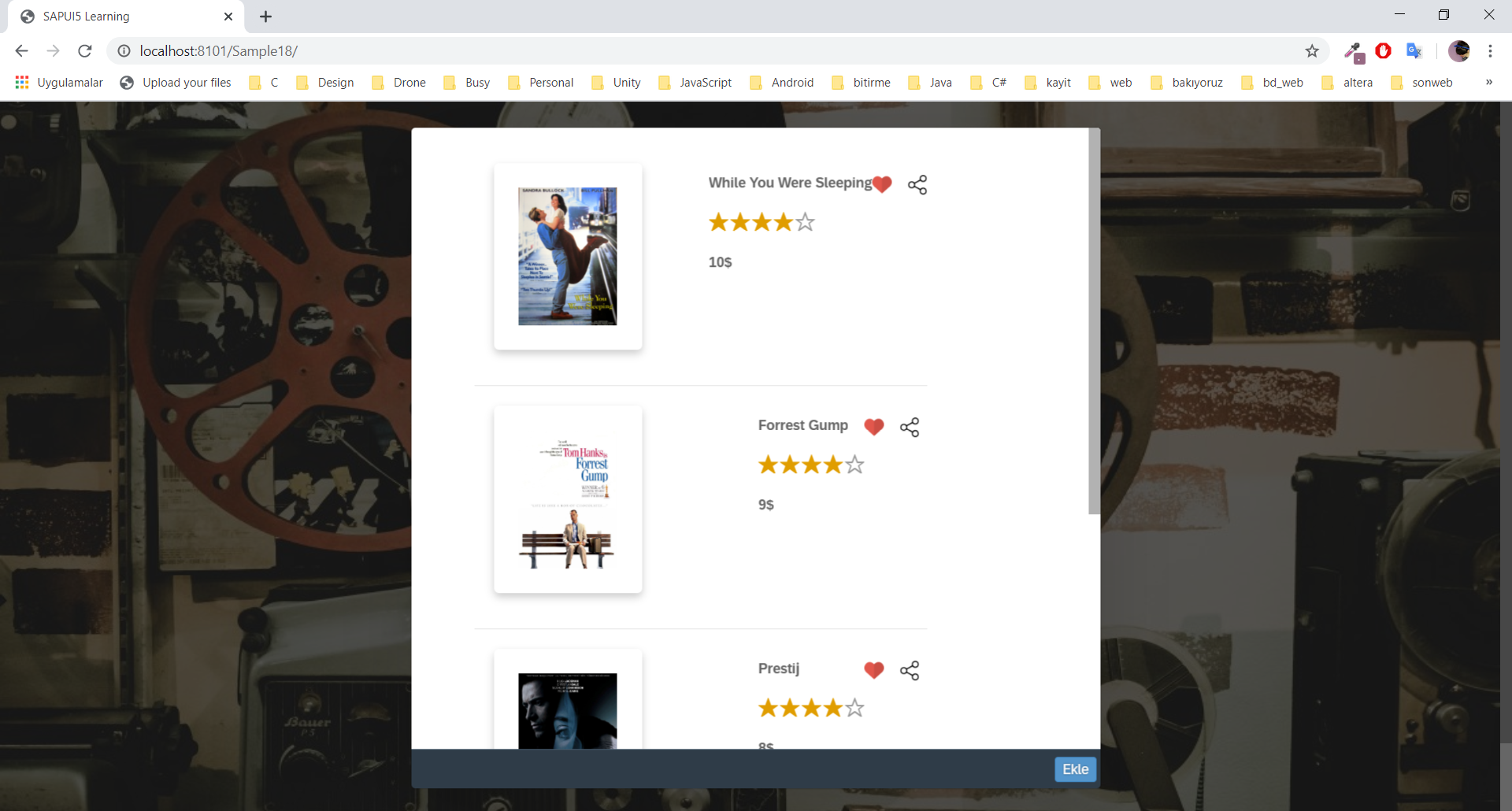Open Prestij poster image
This screenshot has height=811, width=1512.
tap(568, 710)
